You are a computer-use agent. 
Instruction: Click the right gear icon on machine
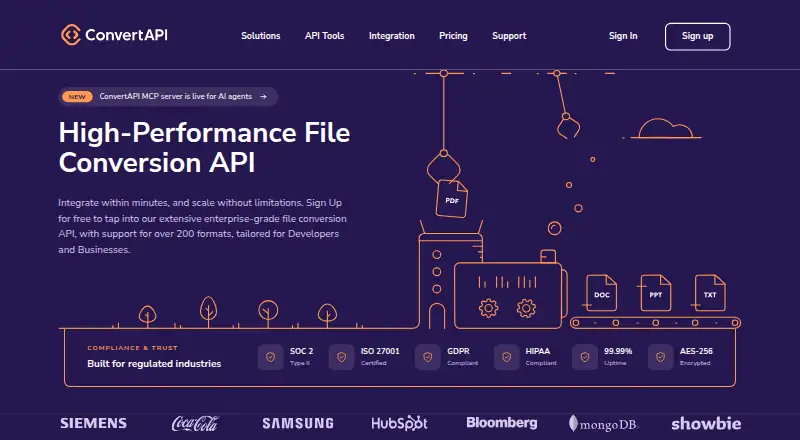coord(526,308)
